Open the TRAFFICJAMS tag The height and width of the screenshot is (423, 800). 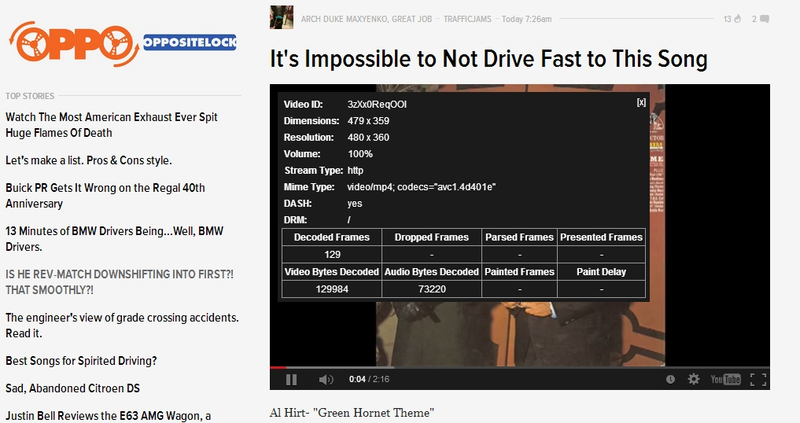467,19
